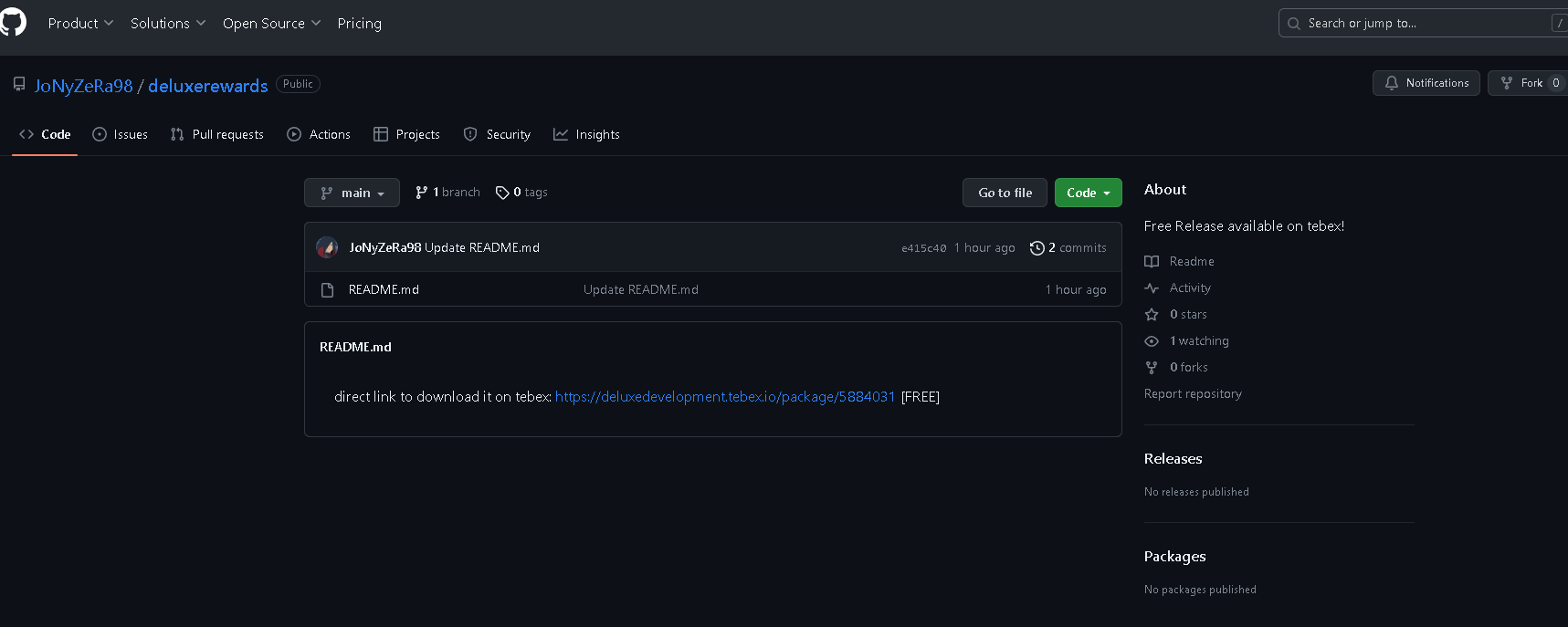
Task: Open the Solutions navigation menu
Action: tap(168, 24)
